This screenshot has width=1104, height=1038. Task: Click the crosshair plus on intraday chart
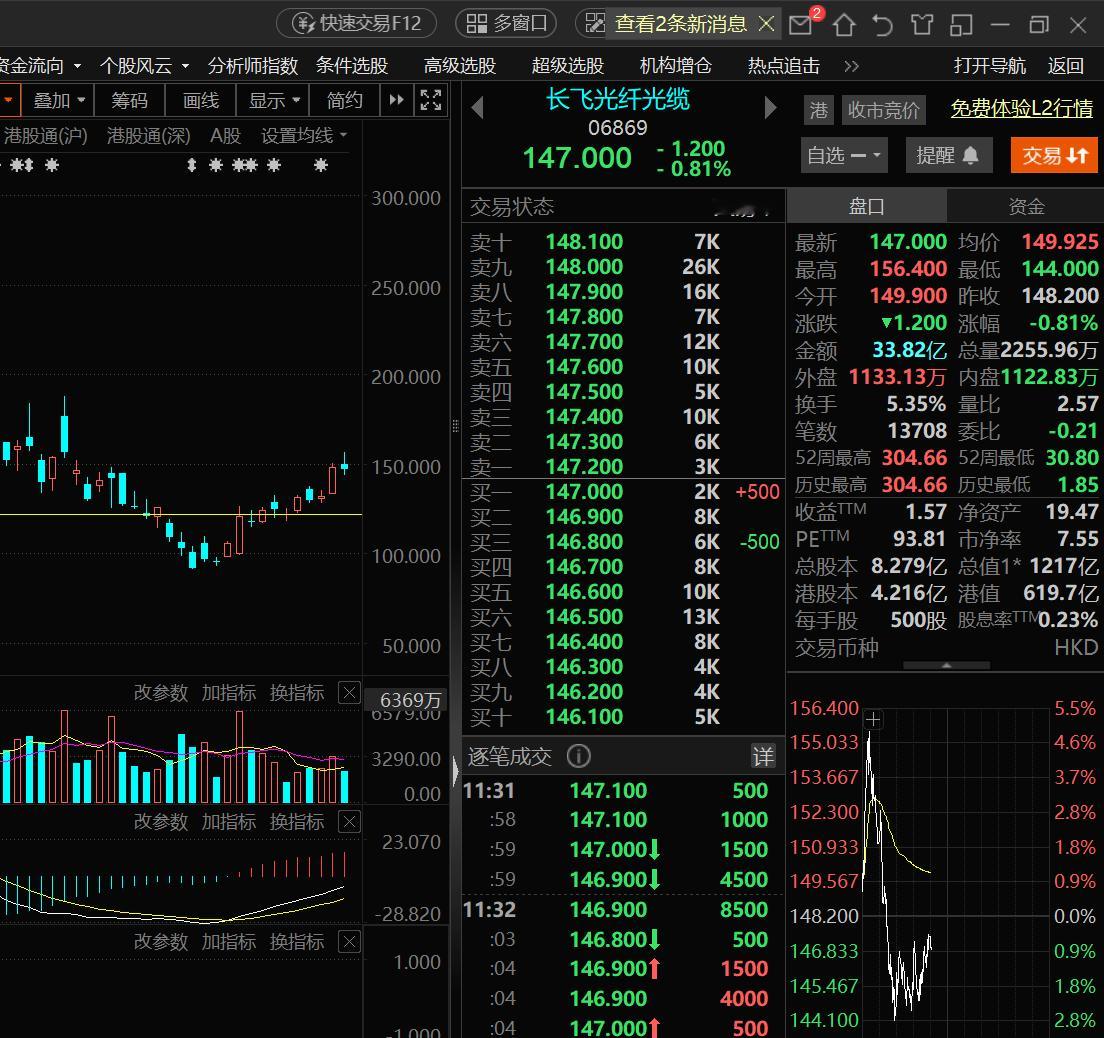[873, 720]
